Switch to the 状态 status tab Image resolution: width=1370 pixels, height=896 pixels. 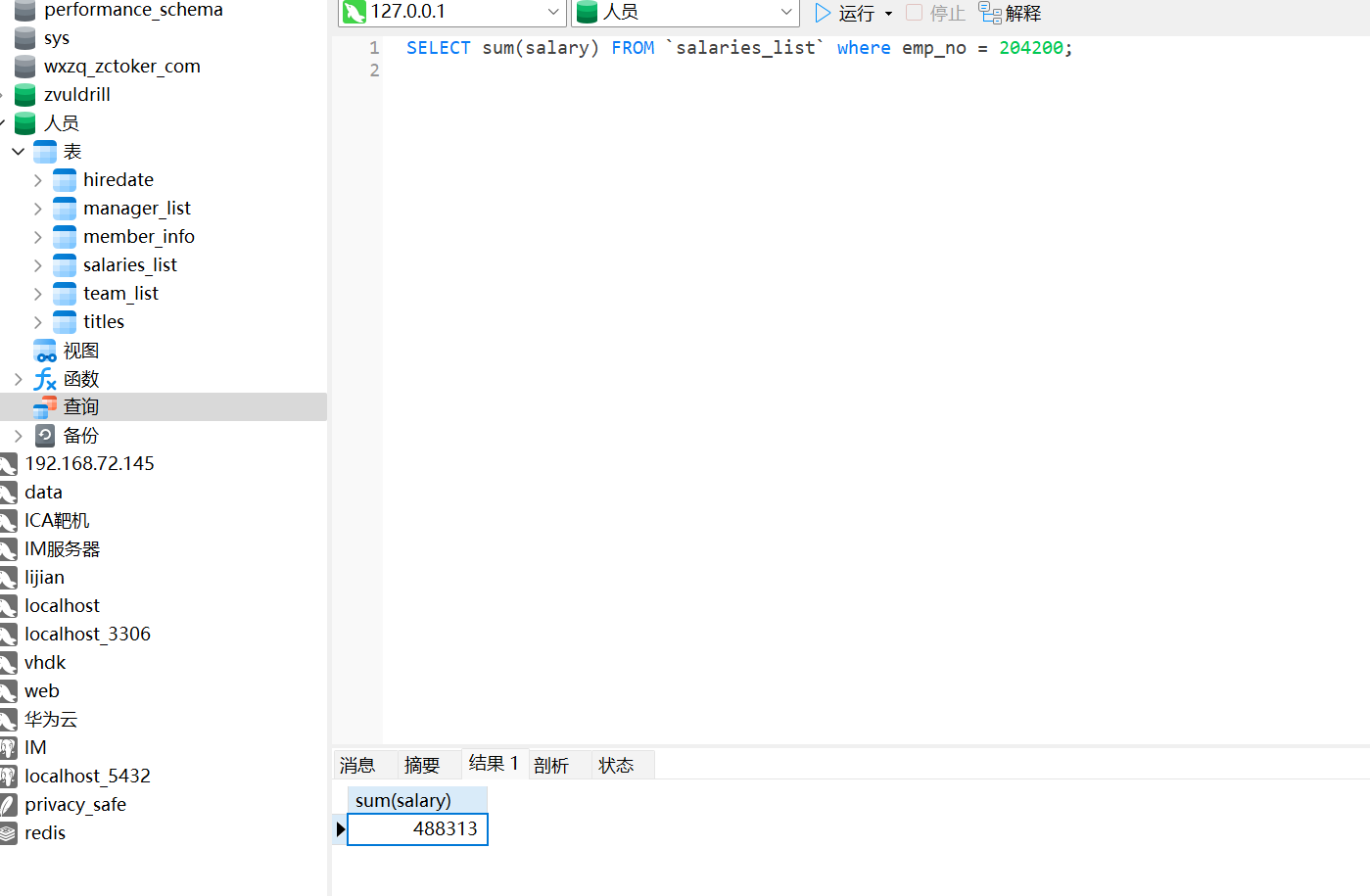pos(616,765)
